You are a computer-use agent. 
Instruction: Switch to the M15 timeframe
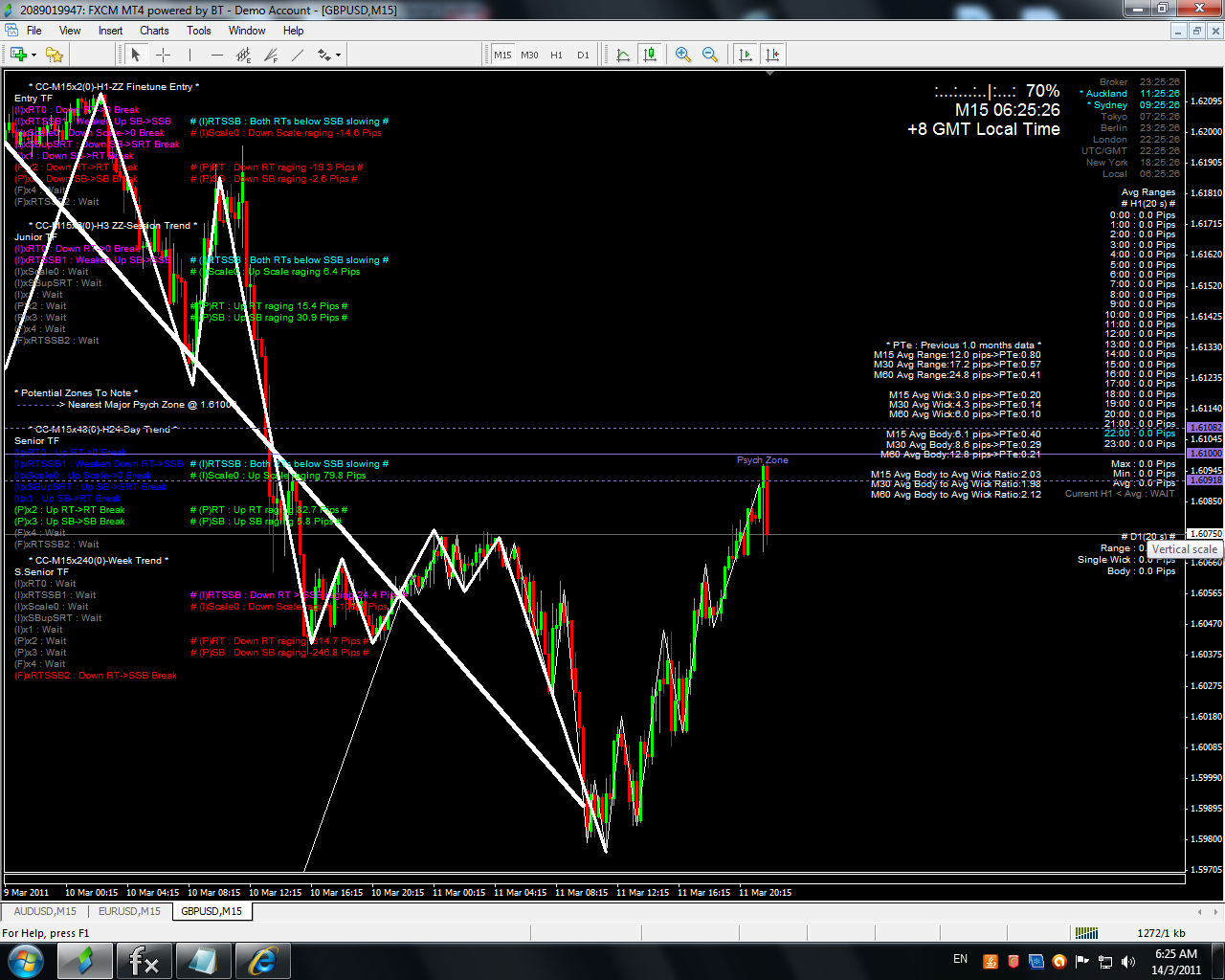click(x=502, y=55)
